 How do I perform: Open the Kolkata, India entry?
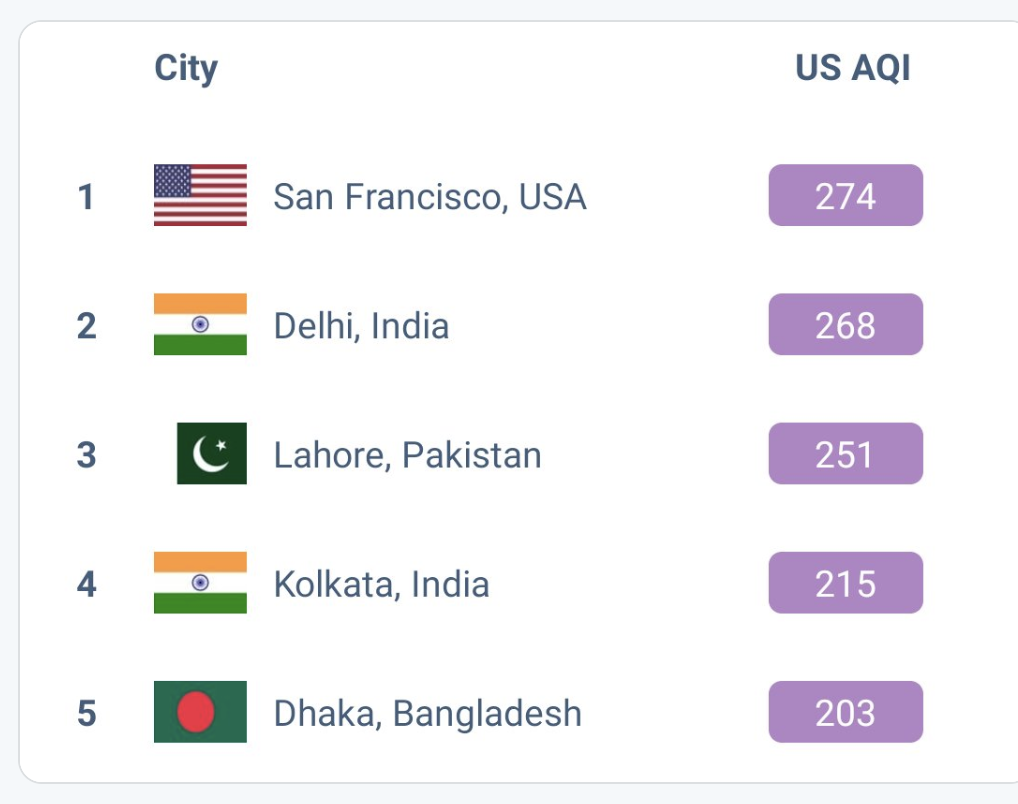point(381,584)
